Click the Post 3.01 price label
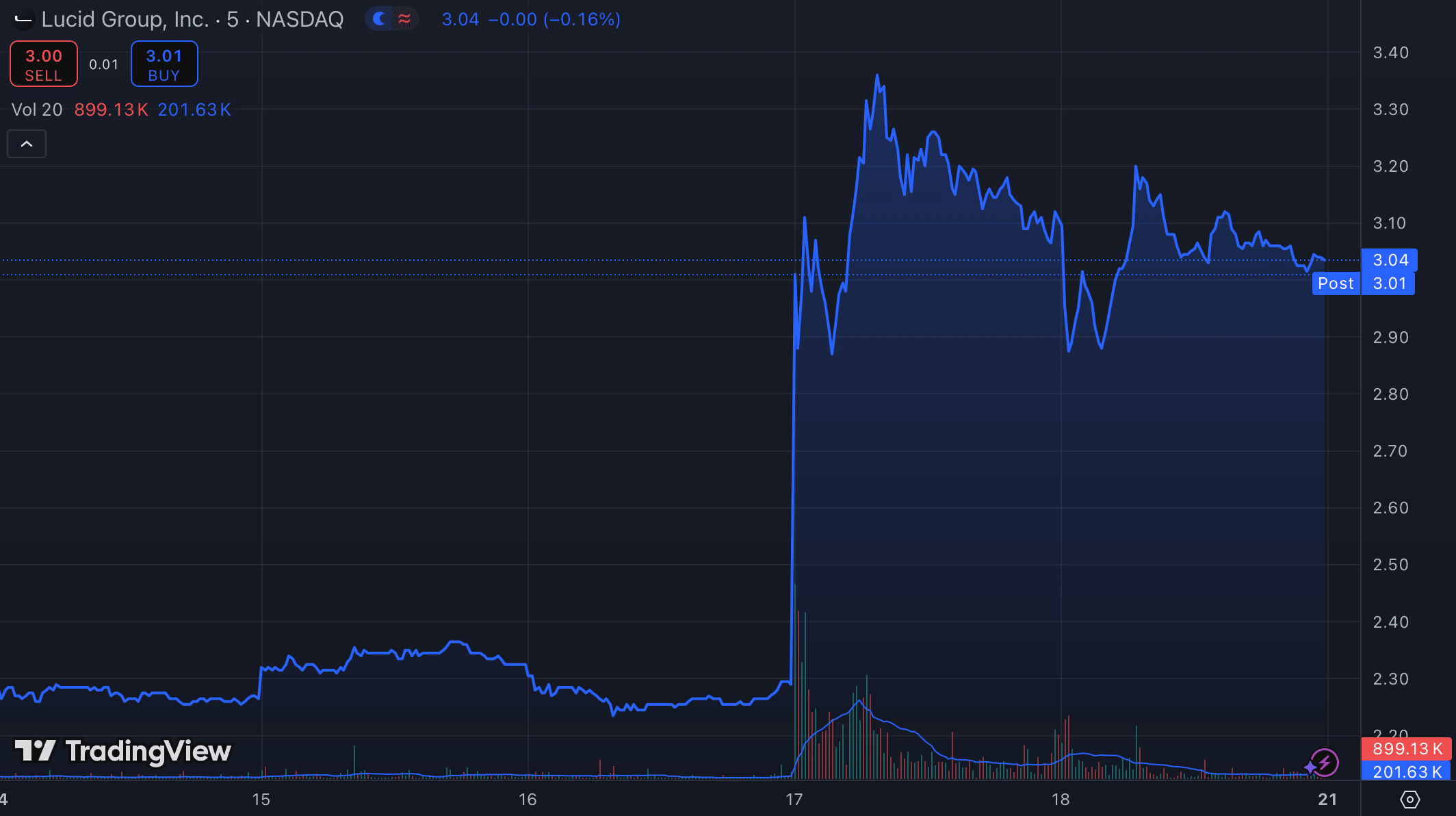The height and width of the screenshot is (816, 1456). tap(1363, 283)
